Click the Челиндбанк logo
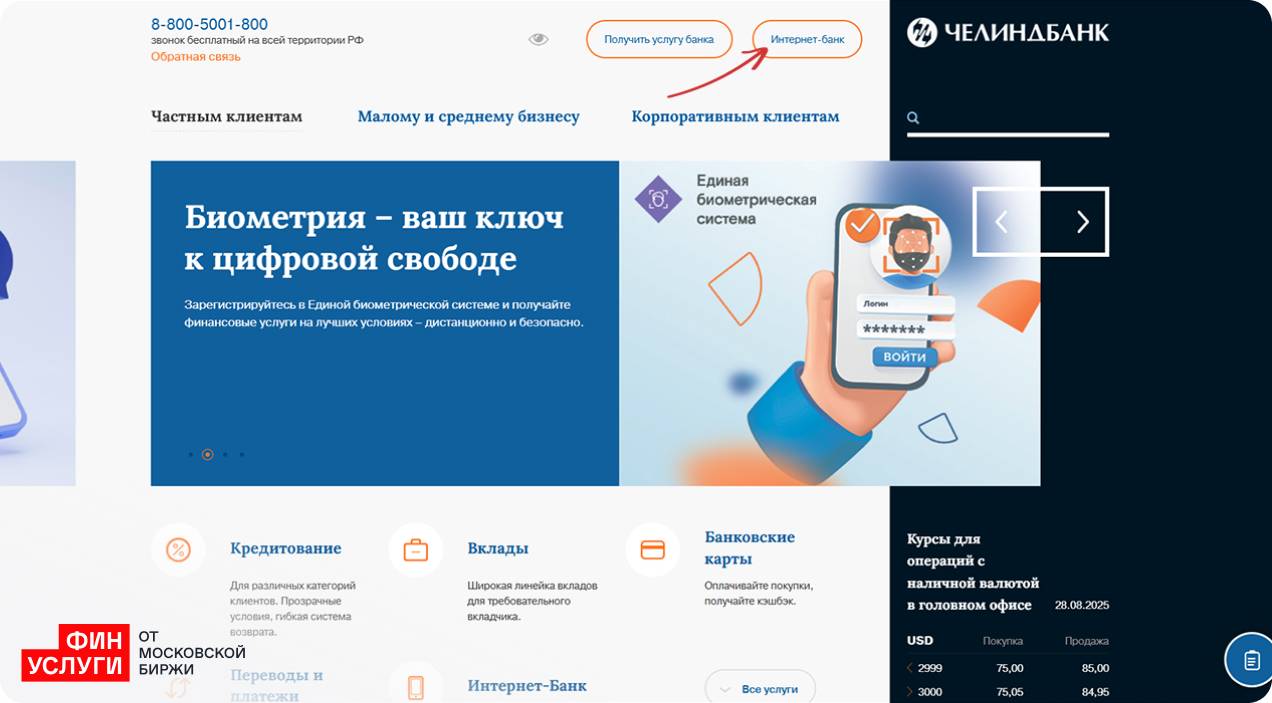Screen dimensions: 1272x703 click(1008, 32)
